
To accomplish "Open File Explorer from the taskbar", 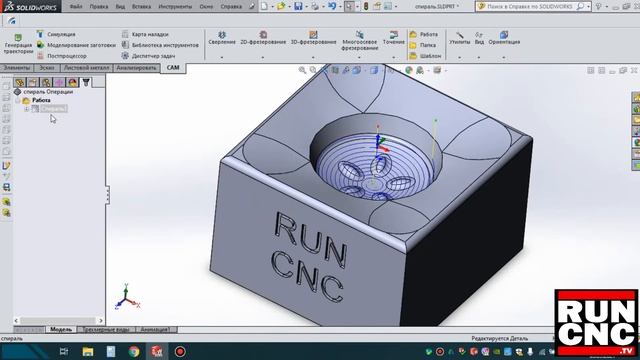I will click(88, 351).
